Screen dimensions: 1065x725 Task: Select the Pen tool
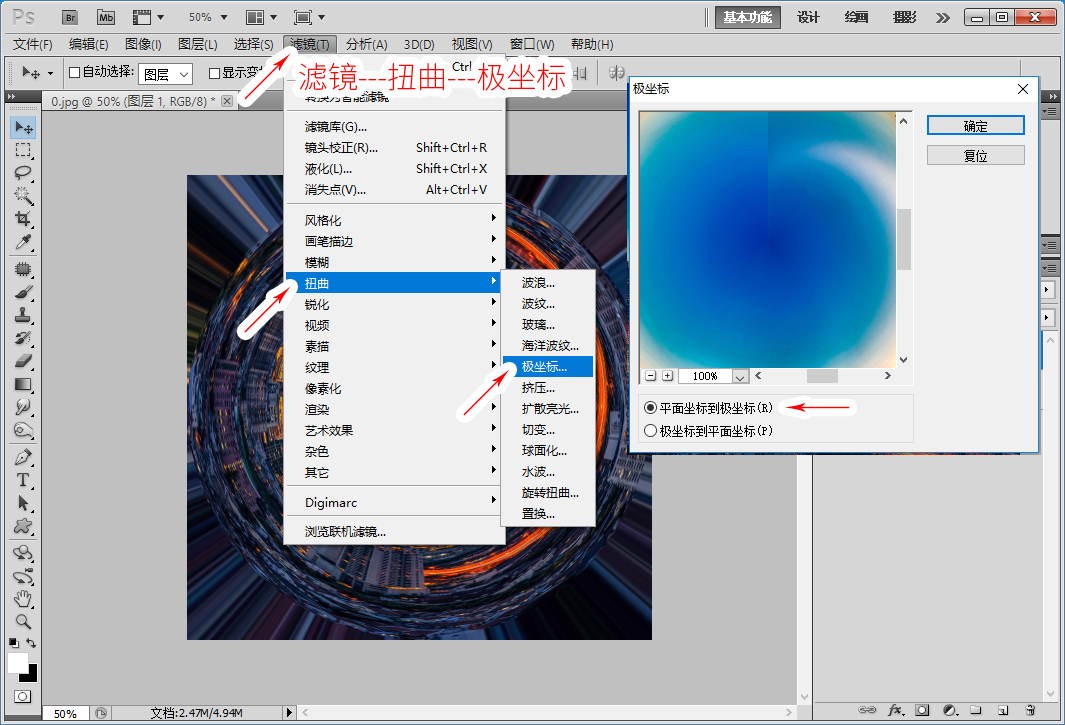tap(23, 457)
